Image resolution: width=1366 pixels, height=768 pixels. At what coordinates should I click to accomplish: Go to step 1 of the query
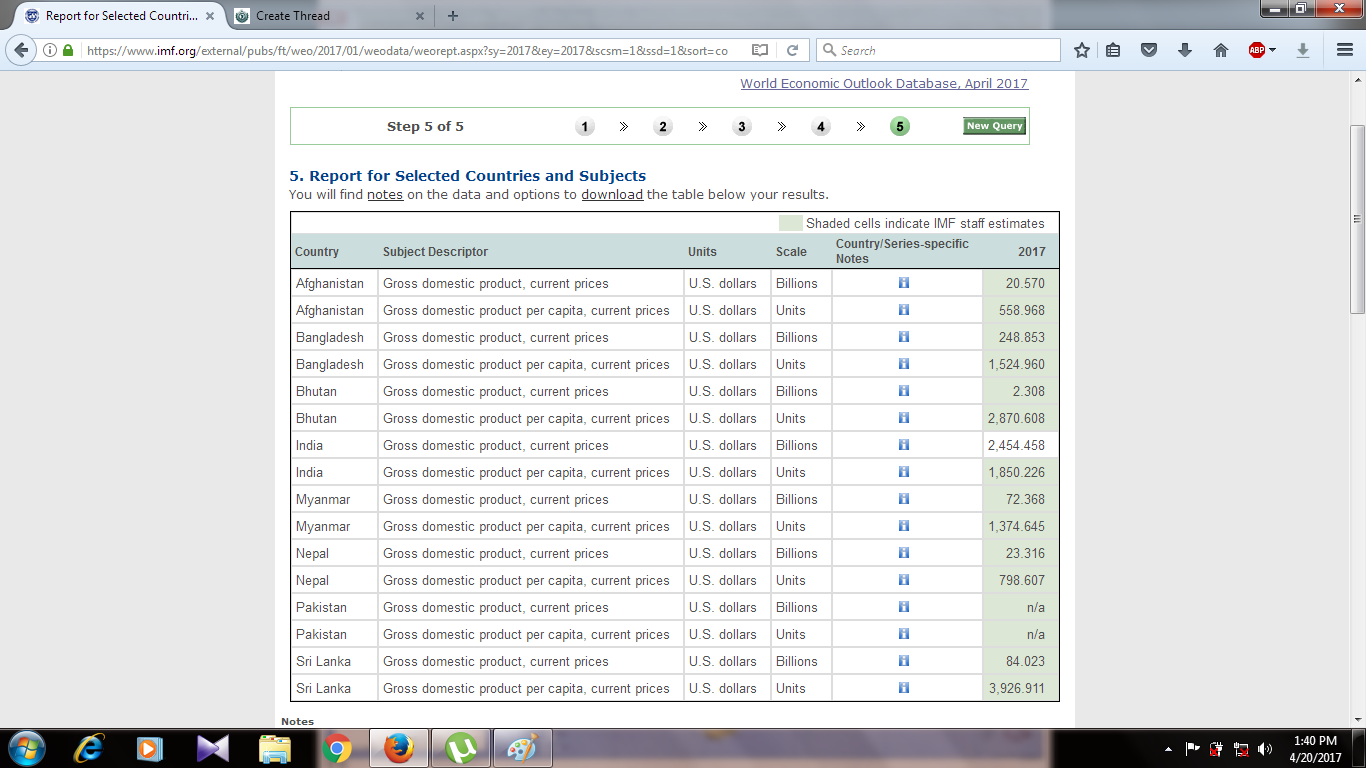[585, 127]
